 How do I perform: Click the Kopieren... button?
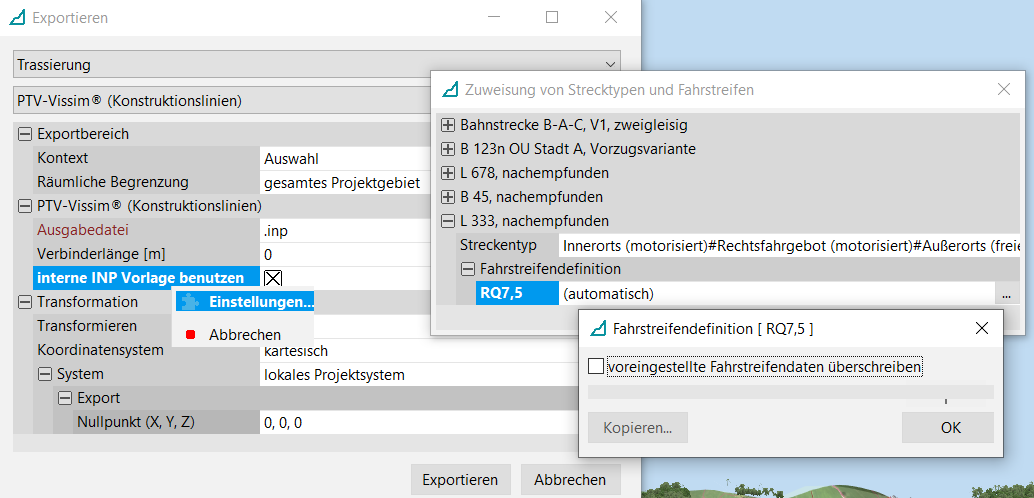pos(638,428)
